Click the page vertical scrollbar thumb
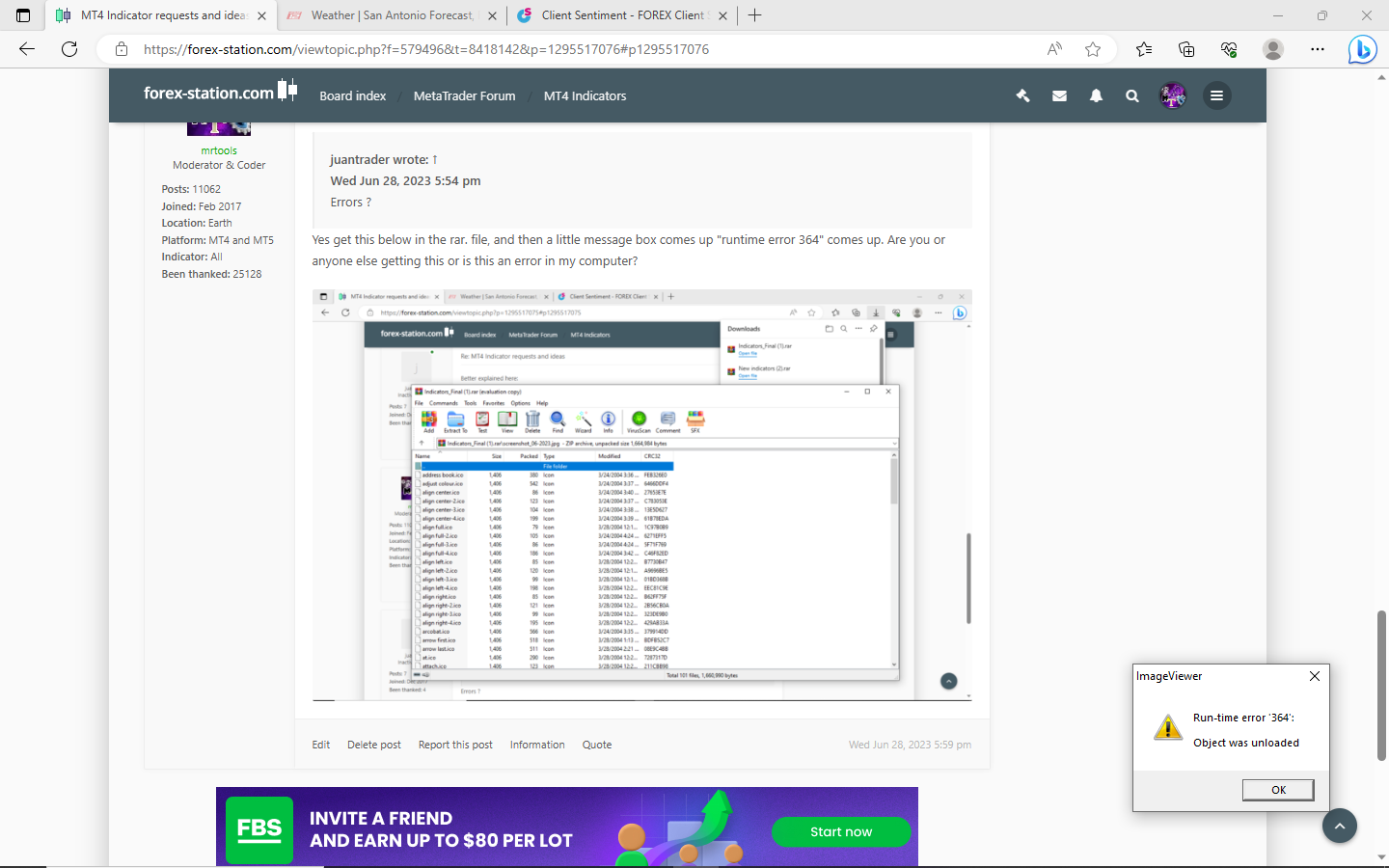Screen dimensions: 1389x868 point(1381,685)
